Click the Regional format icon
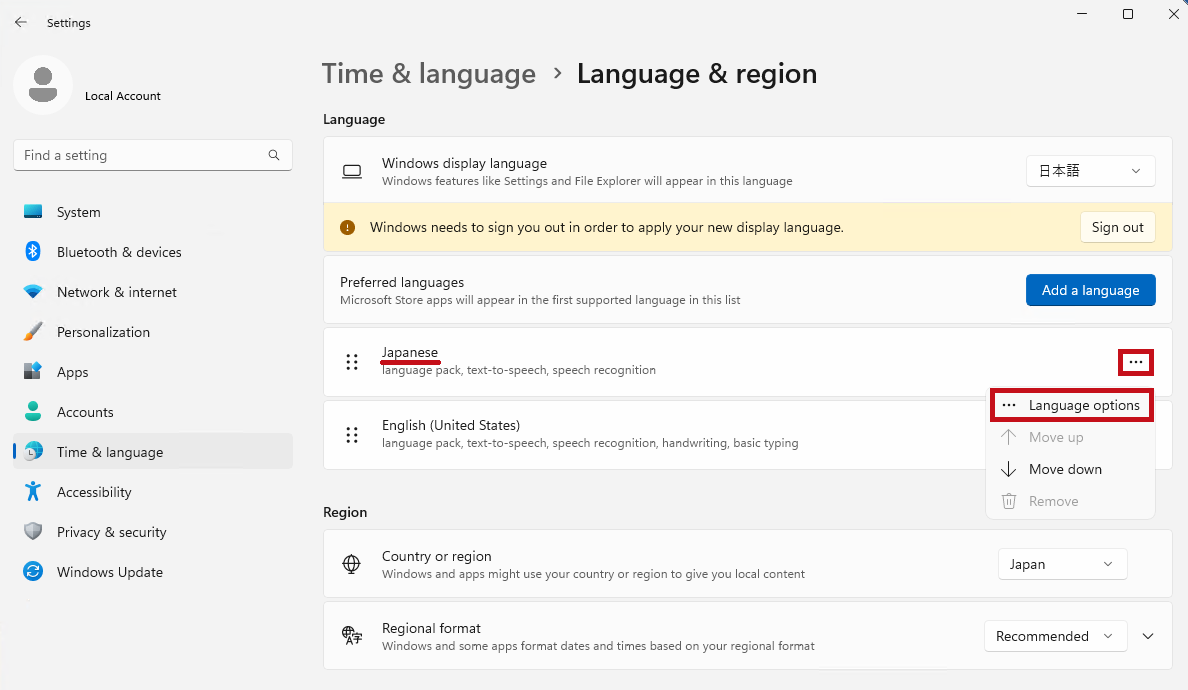Screen dimensions: 1188x690 pos(352,635)
